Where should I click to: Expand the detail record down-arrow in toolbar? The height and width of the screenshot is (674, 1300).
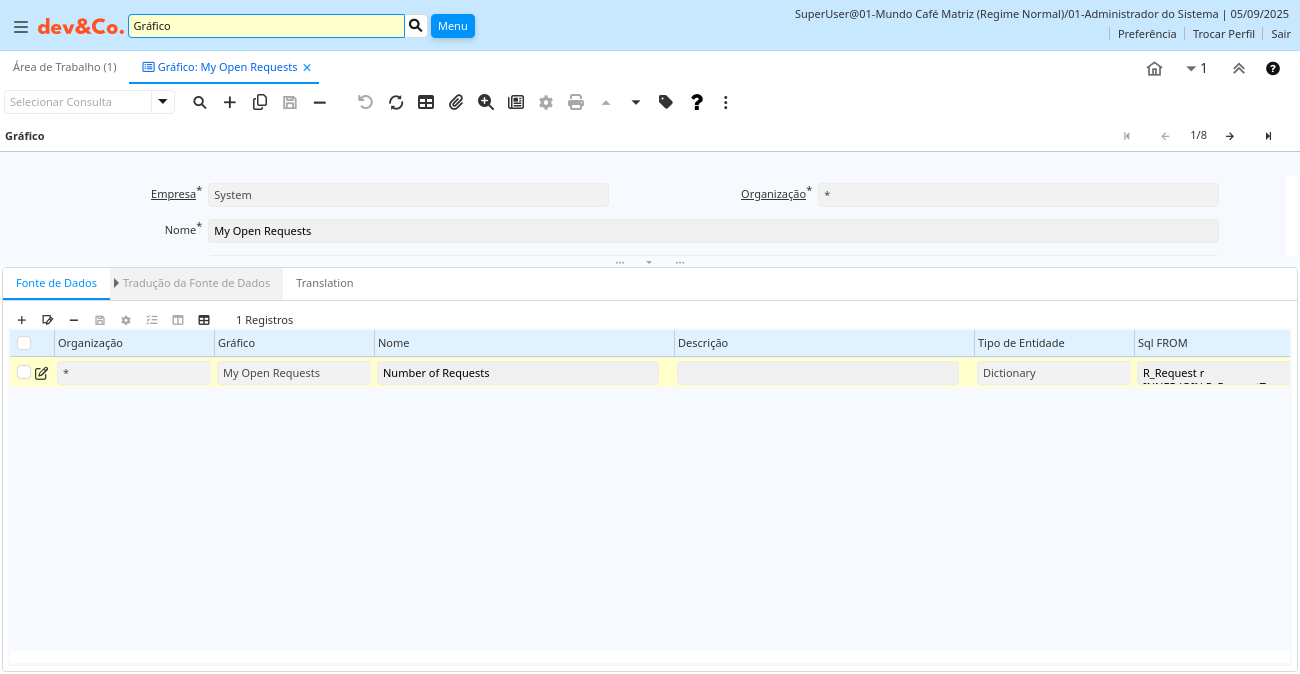(x=636, y=102)
